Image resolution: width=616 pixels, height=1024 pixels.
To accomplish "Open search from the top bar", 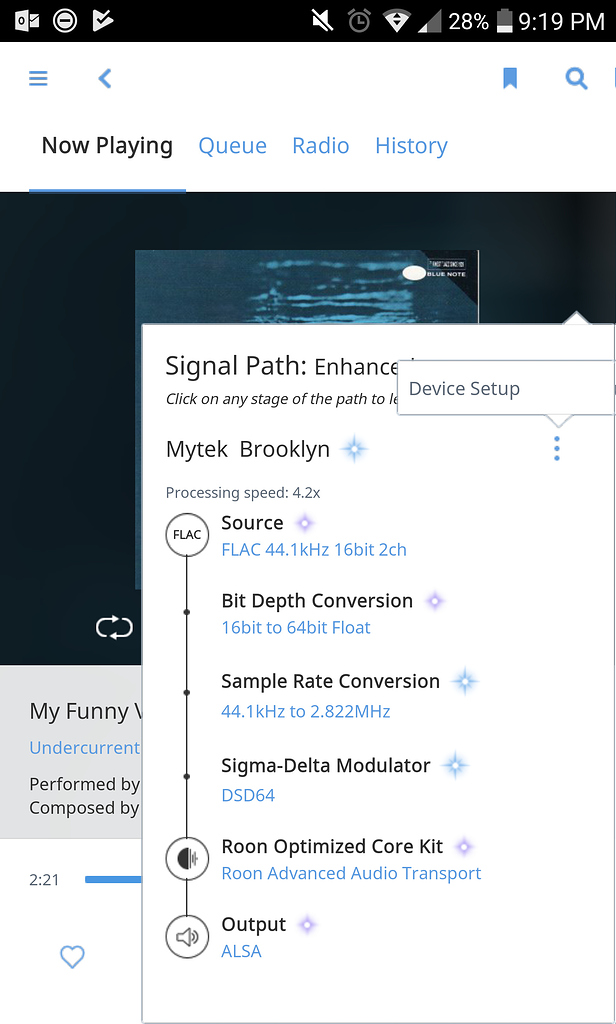I will click(x=576, y=78).
